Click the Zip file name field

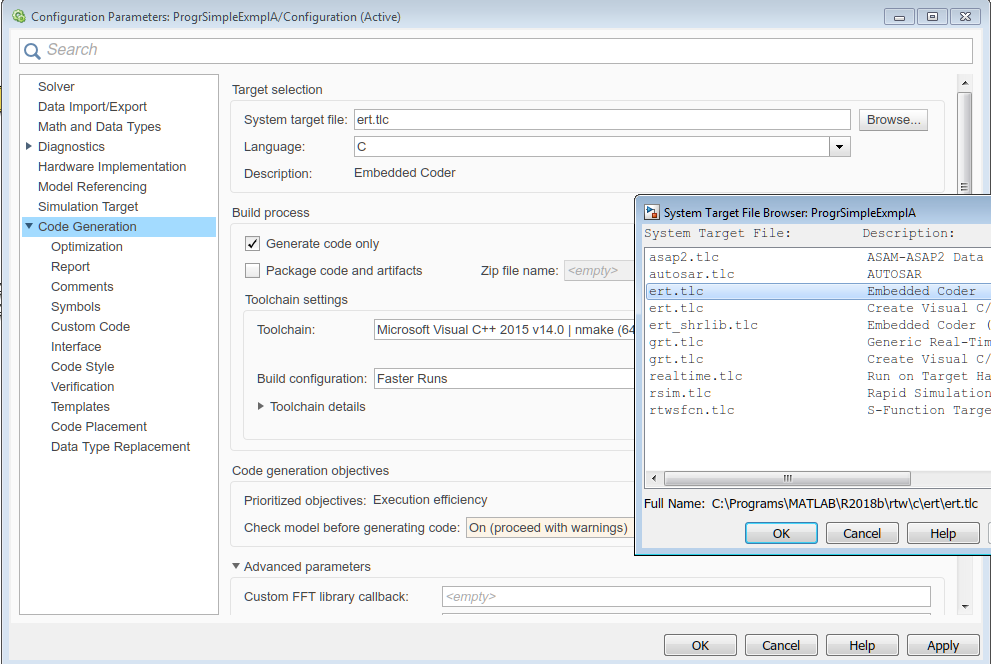[599, 271]
